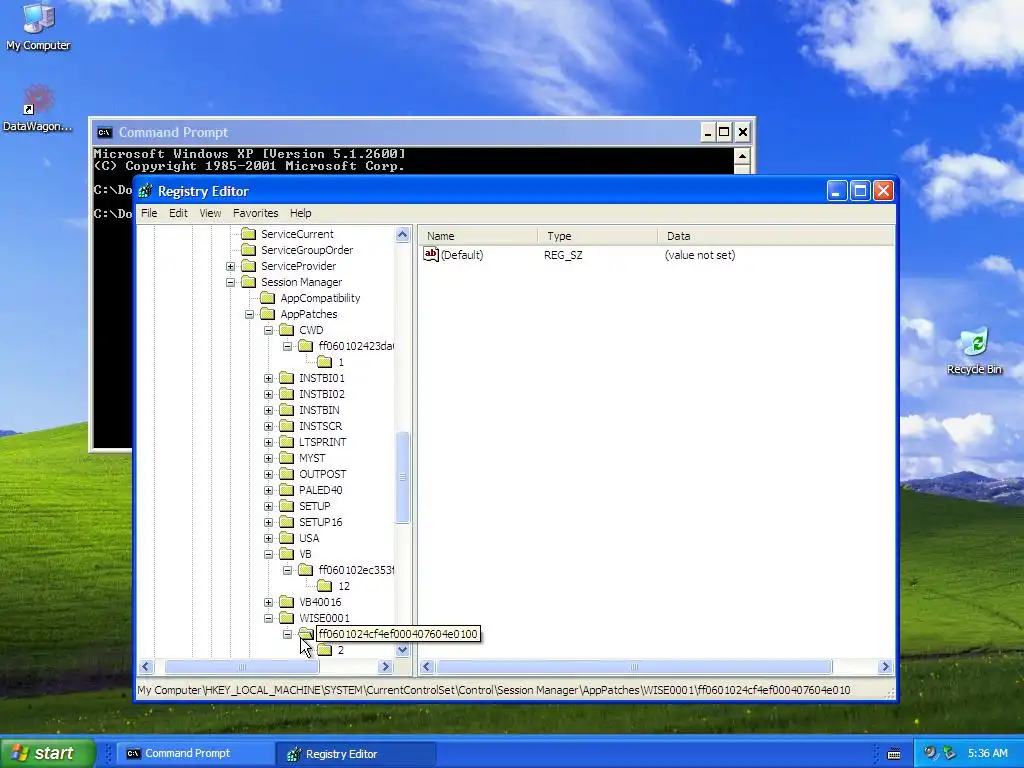The image size is (1024, 768).
Task: Expand the VB40016 key
Action: pos(268,602)
